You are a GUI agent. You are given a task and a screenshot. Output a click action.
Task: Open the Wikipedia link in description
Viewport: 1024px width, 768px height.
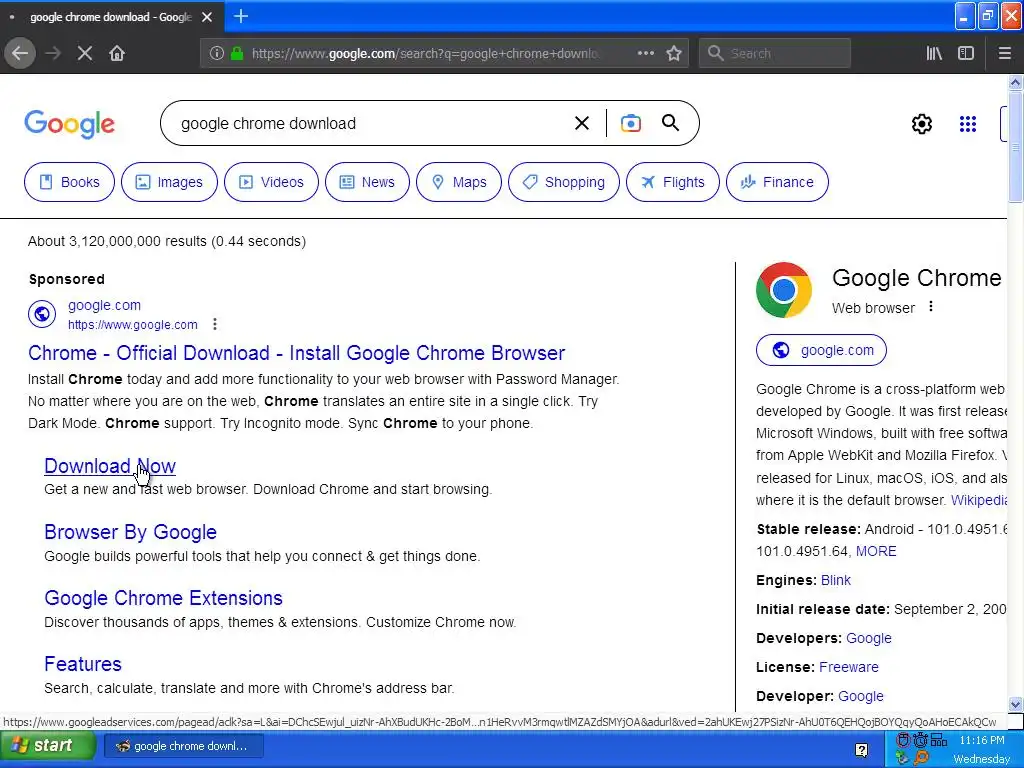pos(978,500)
